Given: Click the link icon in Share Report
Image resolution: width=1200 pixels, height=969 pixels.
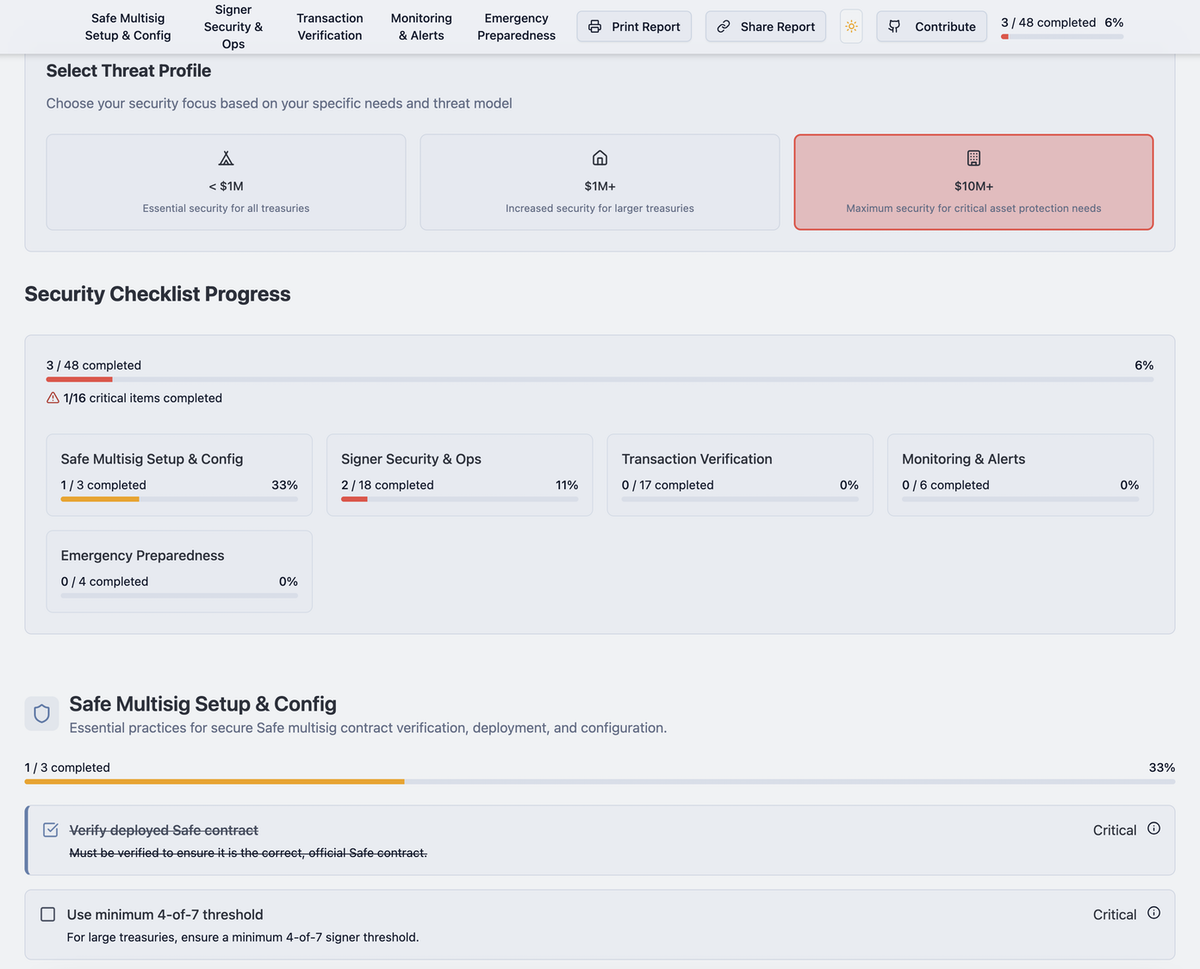Looking at the screenshot, I should pyautogui.click(x=723, y=27).
